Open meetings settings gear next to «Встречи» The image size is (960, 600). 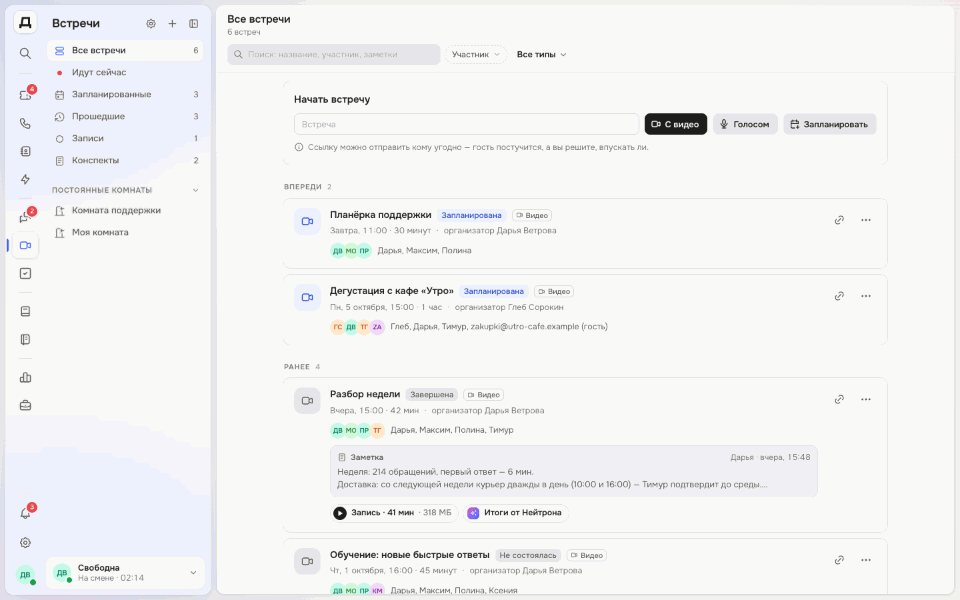(151, 23)
